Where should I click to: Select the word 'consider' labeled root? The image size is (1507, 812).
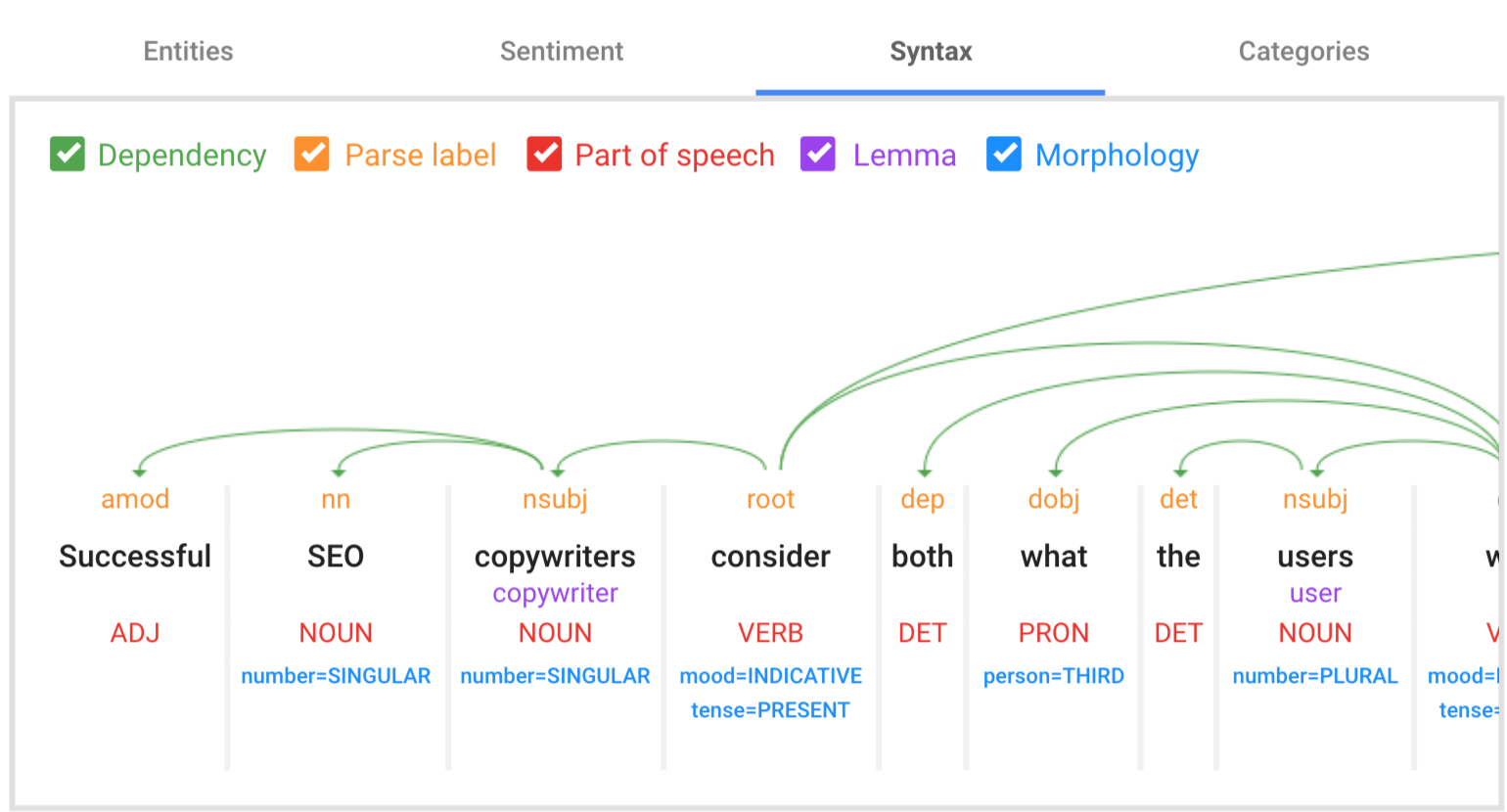[770, 556]
